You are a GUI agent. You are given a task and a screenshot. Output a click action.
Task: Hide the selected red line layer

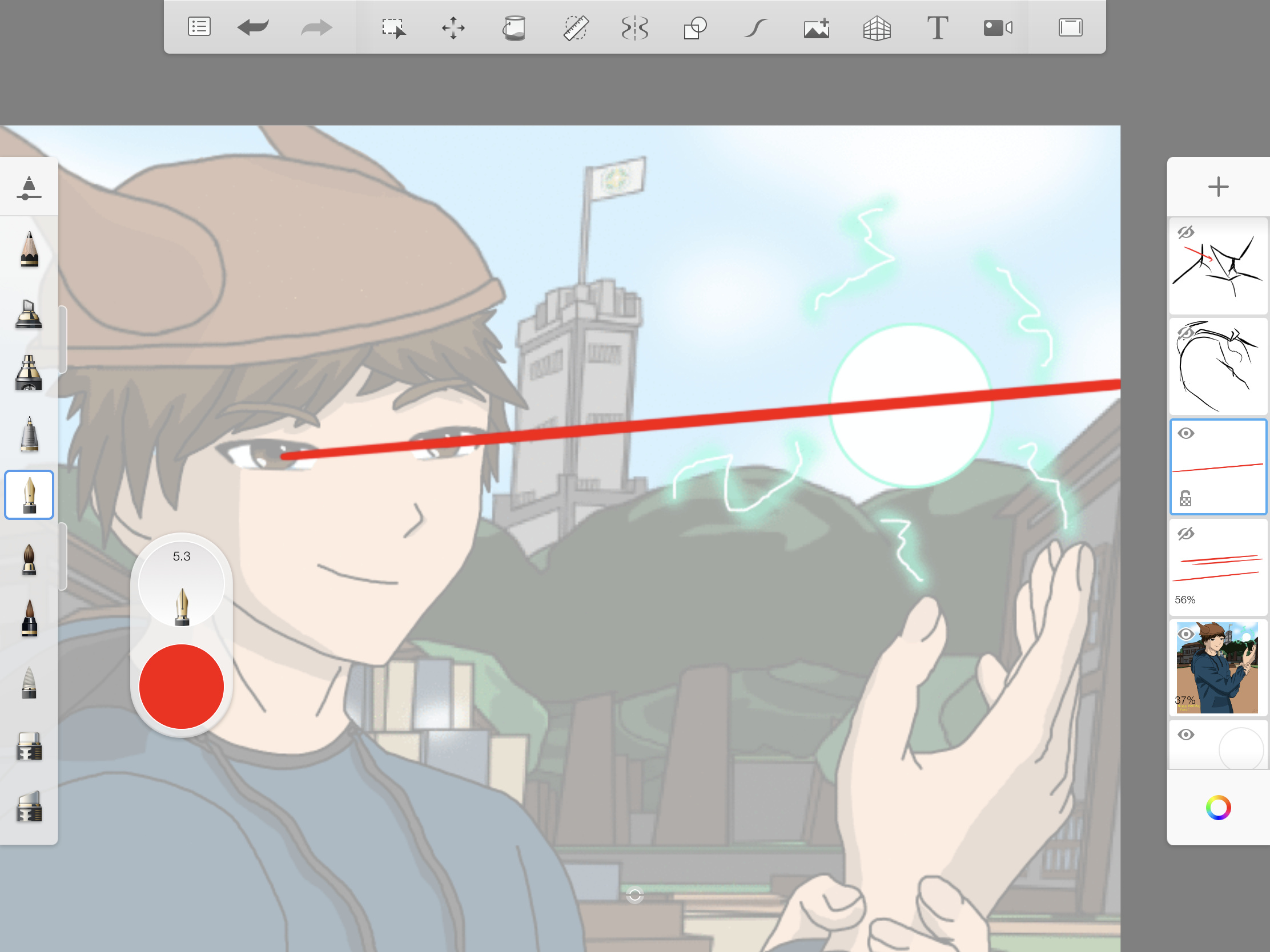pos(1185,433)
